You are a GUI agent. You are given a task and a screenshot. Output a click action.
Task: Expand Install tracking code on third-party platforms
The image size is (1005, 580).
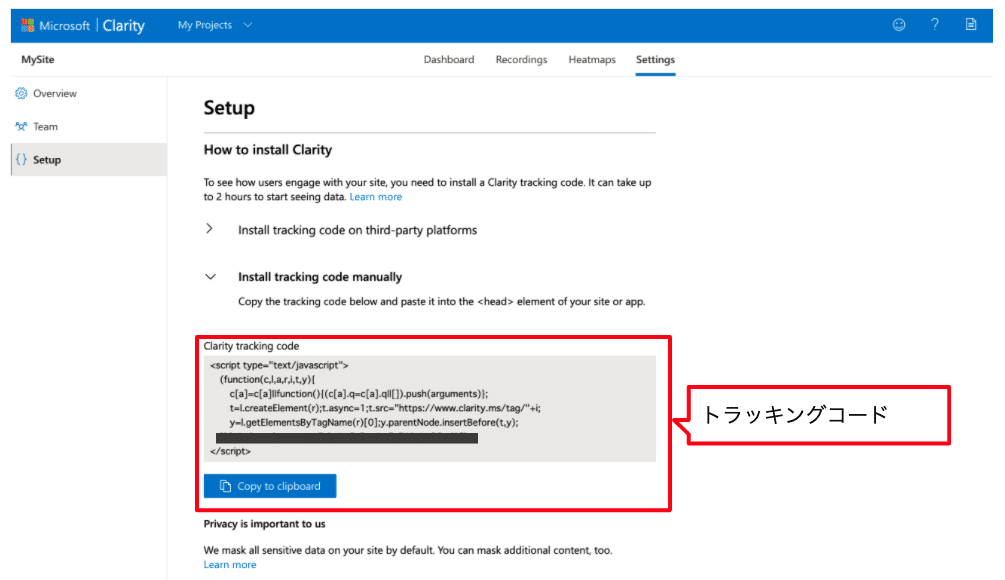(210, 229)
